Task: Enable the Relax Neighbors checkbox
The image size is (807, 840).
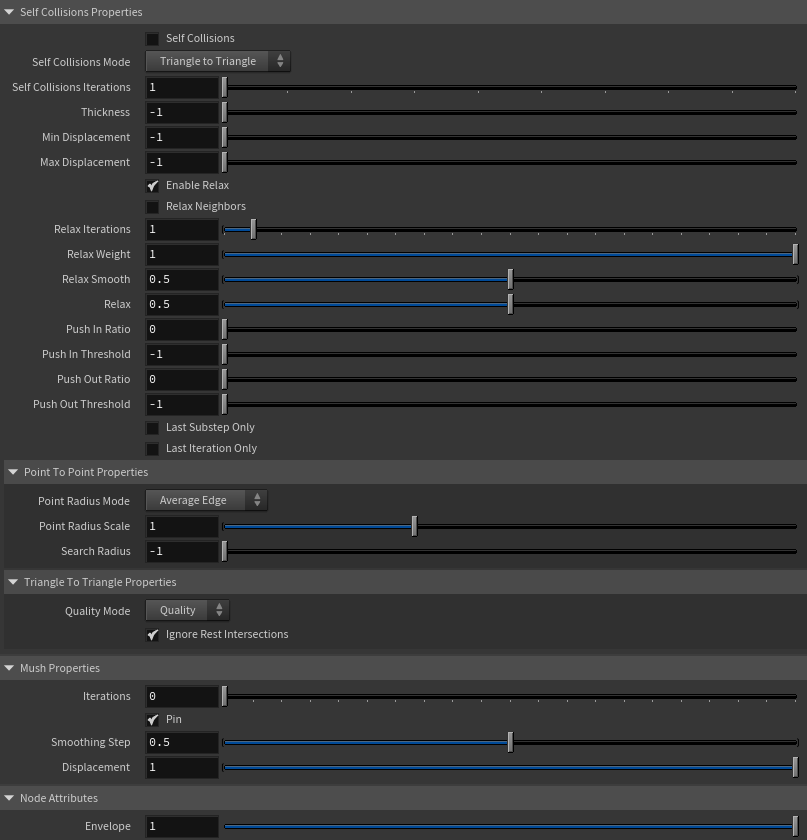Action: coord(153,207)
